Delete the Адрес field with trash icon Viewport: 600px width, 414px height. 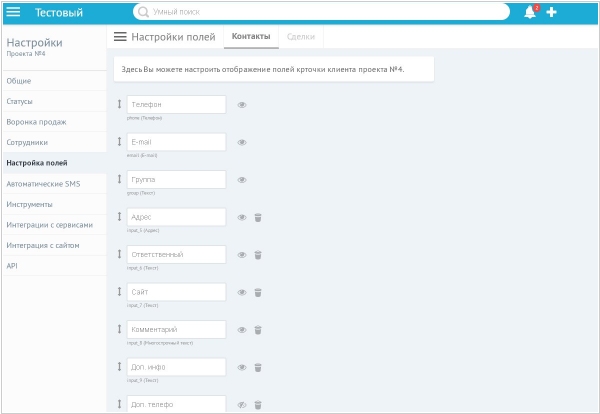[258, 217]
